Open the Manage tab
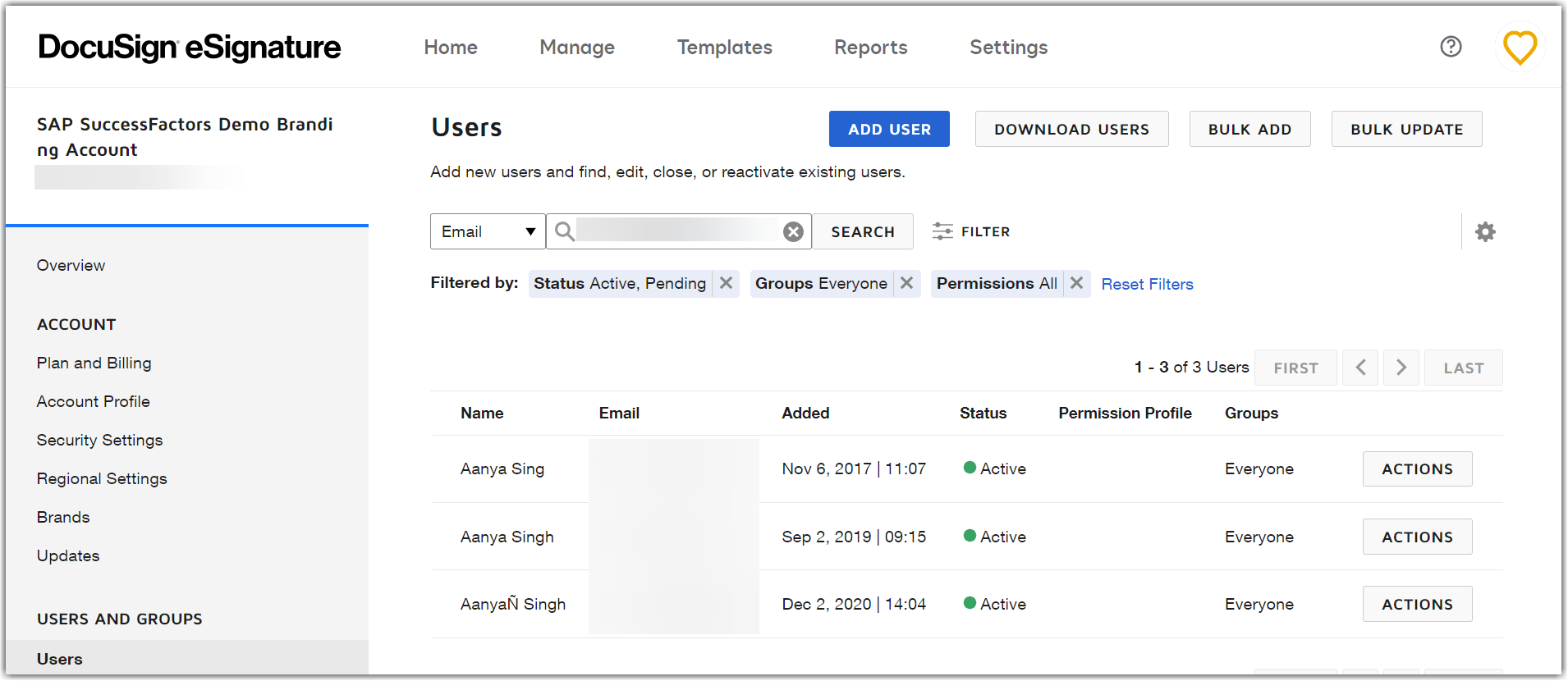This screenshot has height=681, width=1568. [x=577, y=48]
